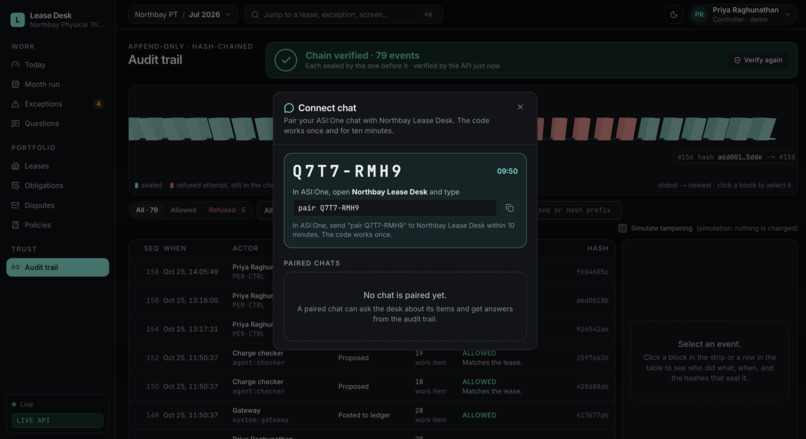Enable the Simulate tampering checkbox

[x=622, y=228]
